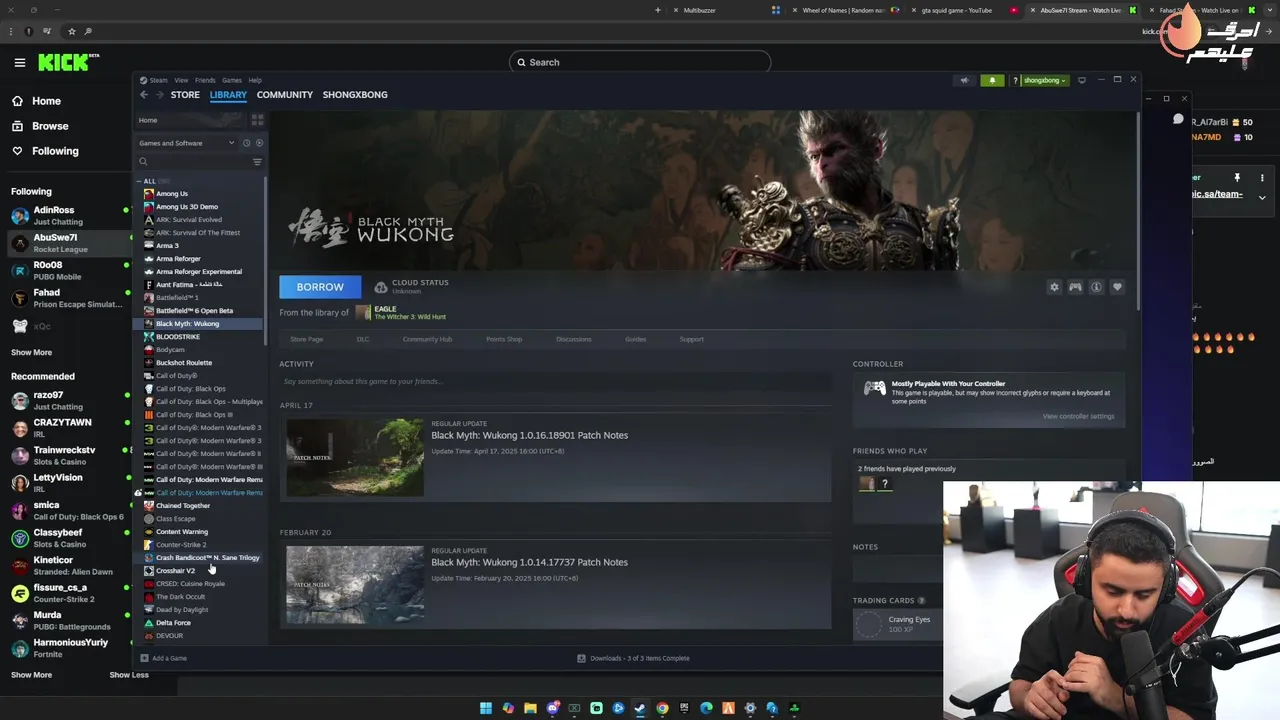Click the library search magnifier icon

pyautogui.click(x=143, y=162)
